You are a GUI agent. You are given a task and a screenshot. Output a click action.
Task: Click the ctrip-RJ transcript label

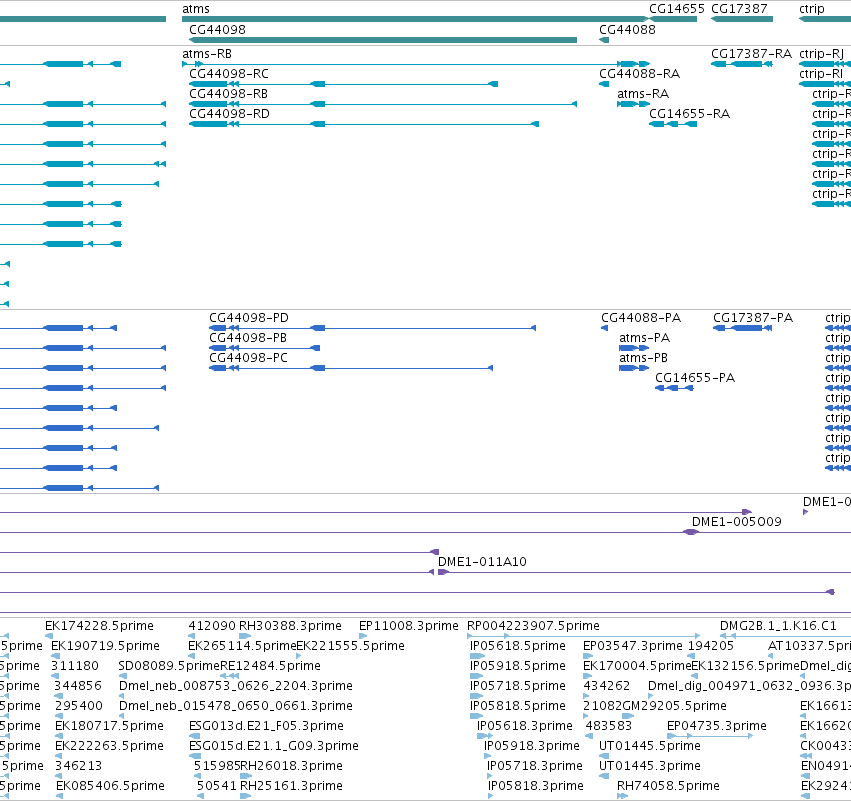click(x=821, y=54)
